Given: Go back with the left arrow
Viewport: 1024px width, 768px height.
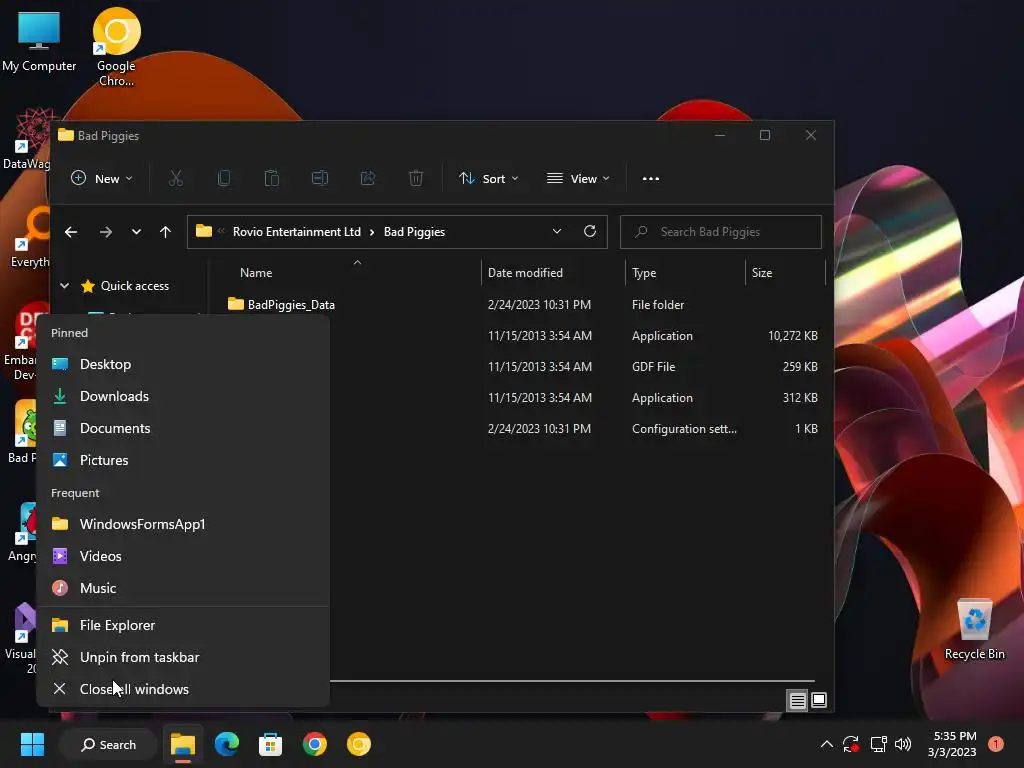Looking at the screenshot, I should pyautogui.click(x=71, y=232).
